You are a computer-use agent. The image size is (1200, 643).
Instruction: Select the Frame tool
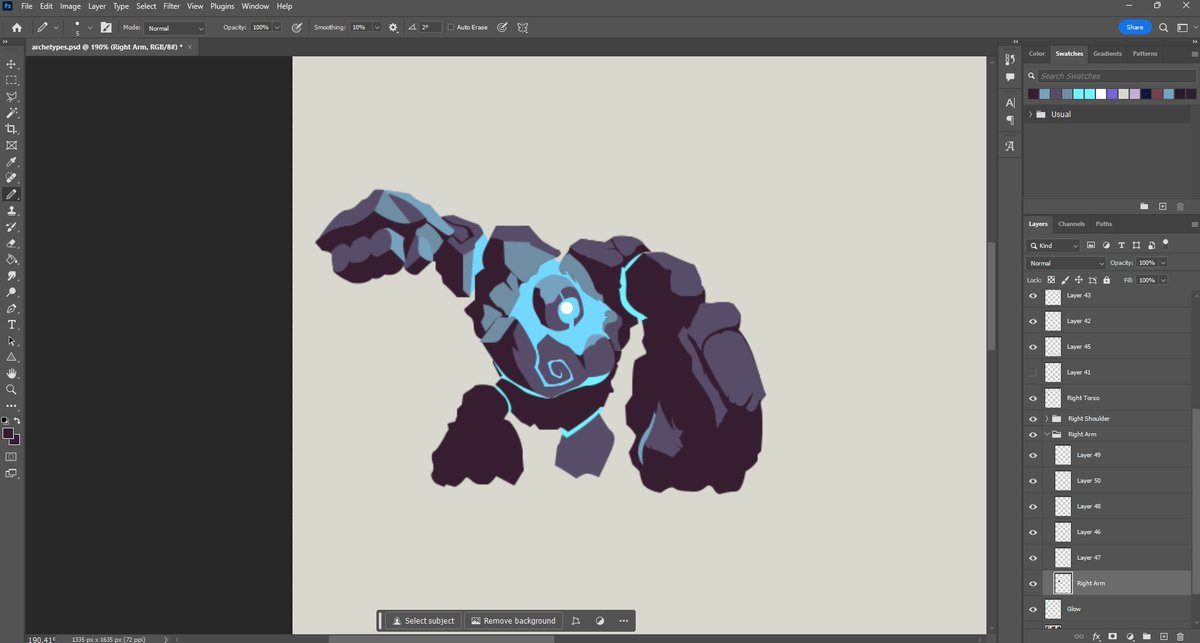(12, 145)
